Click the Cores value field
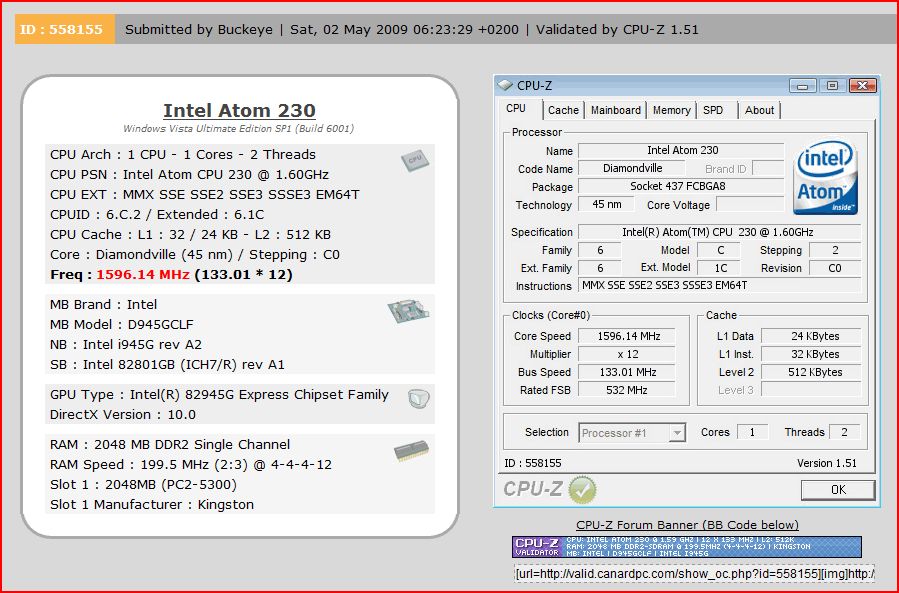 [x=752, y=432]
